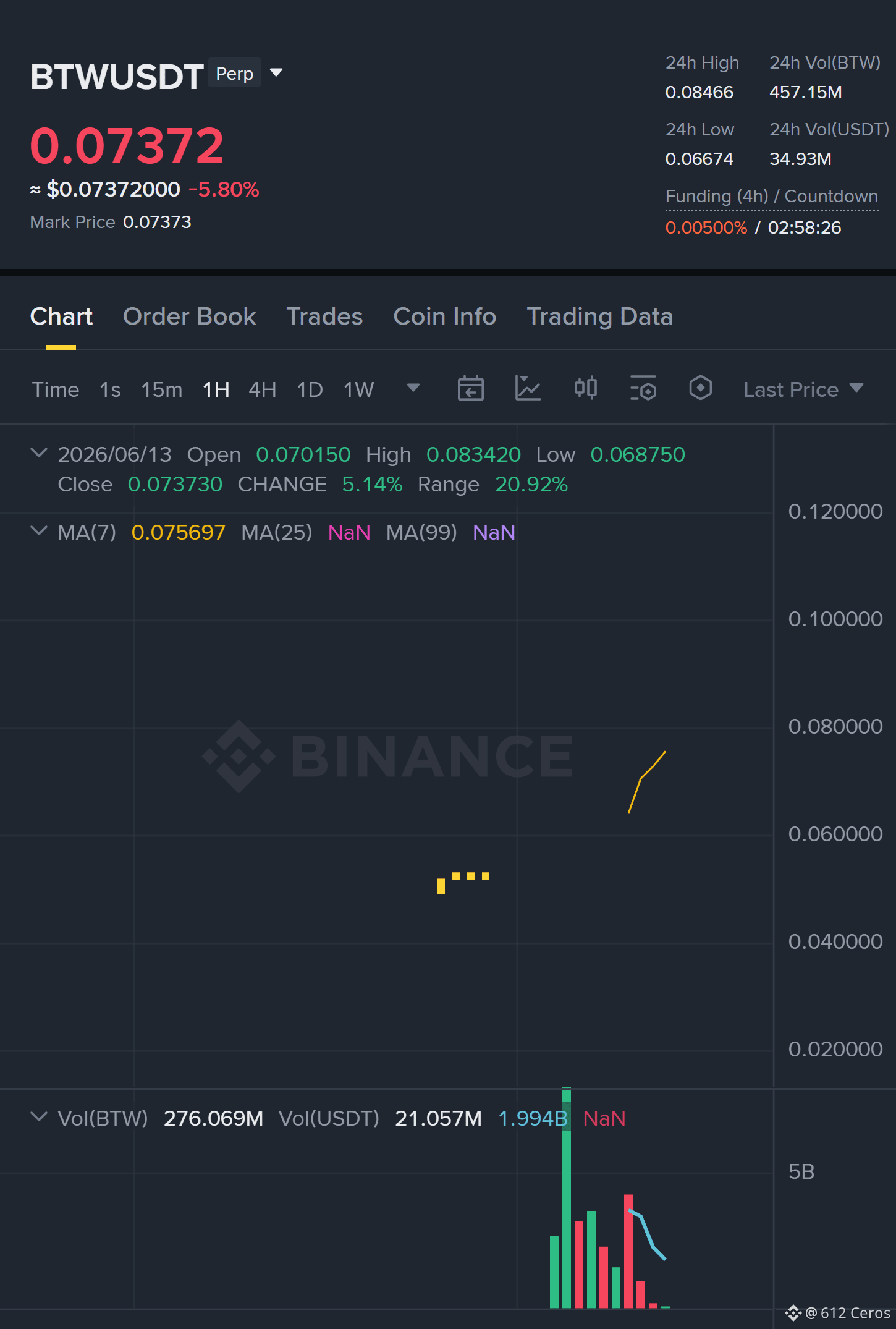This screenshot has height=1329, width=896.
Task: Click the tallest green volume bar
Action: click(x=567, y=1199)
